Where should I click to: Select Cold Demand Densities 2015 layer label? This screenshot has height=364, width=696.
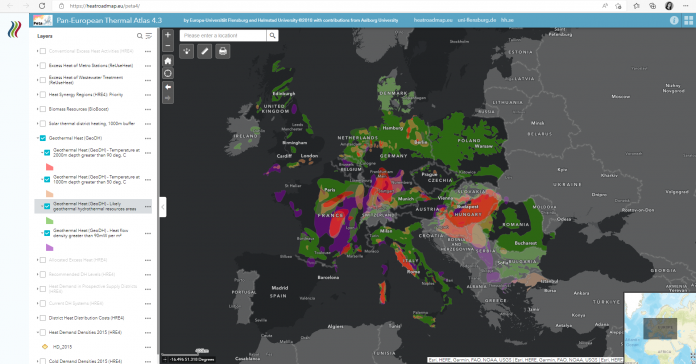[x=85, y=361]
